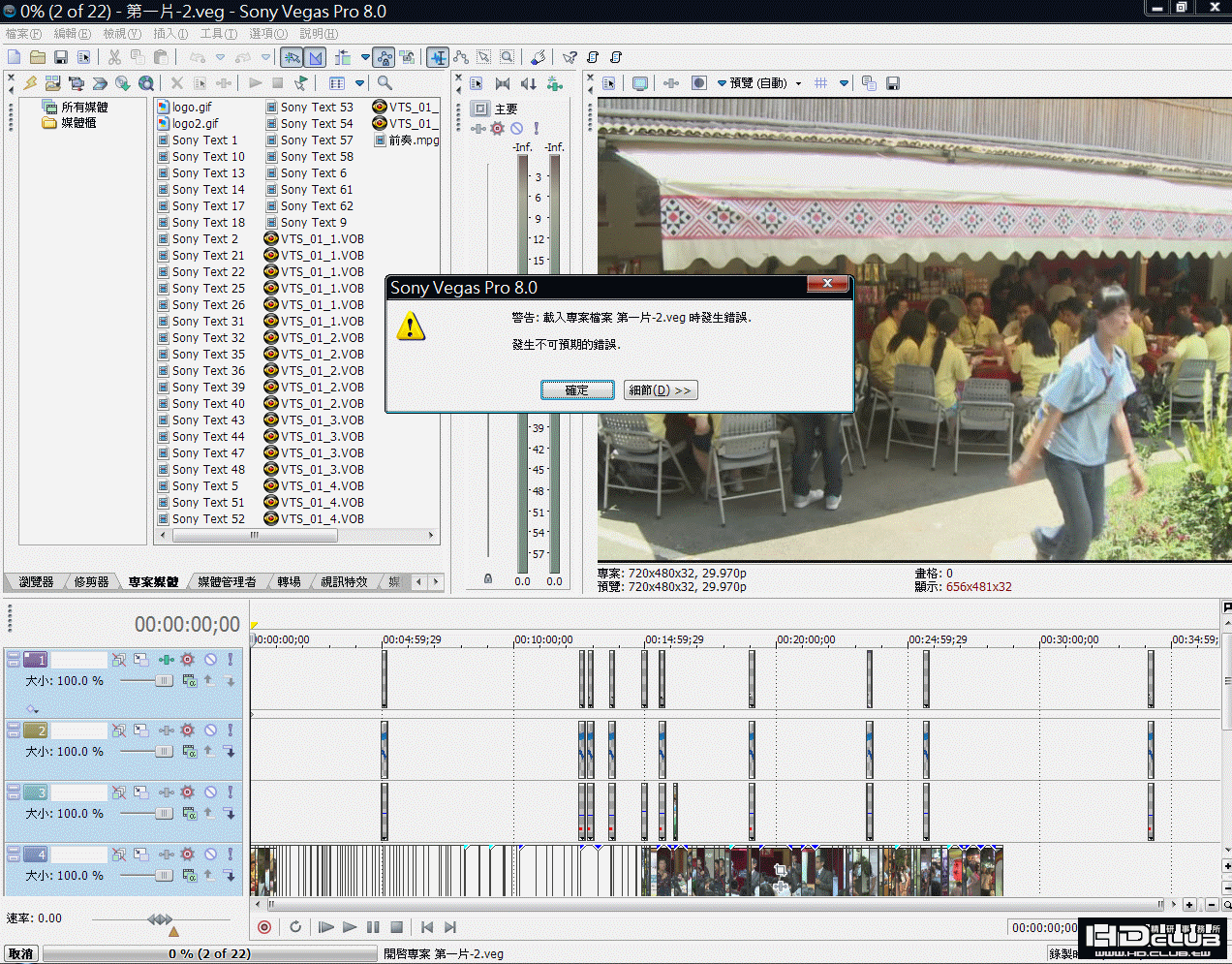Open overlays dropdown arrow in preview toolbar

845,83
